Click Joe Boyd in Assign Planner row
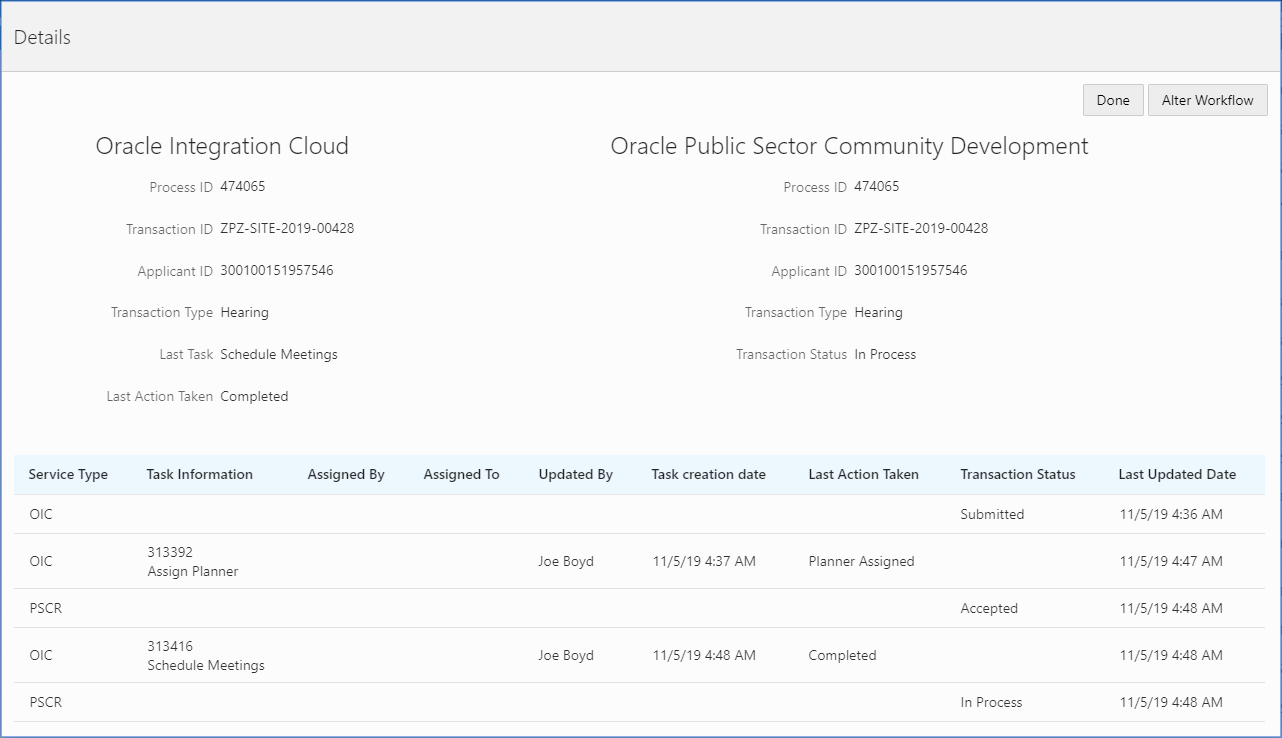The width and height of the screenshot is (1282, 738). pyautogui.click(x=566, y=561)
